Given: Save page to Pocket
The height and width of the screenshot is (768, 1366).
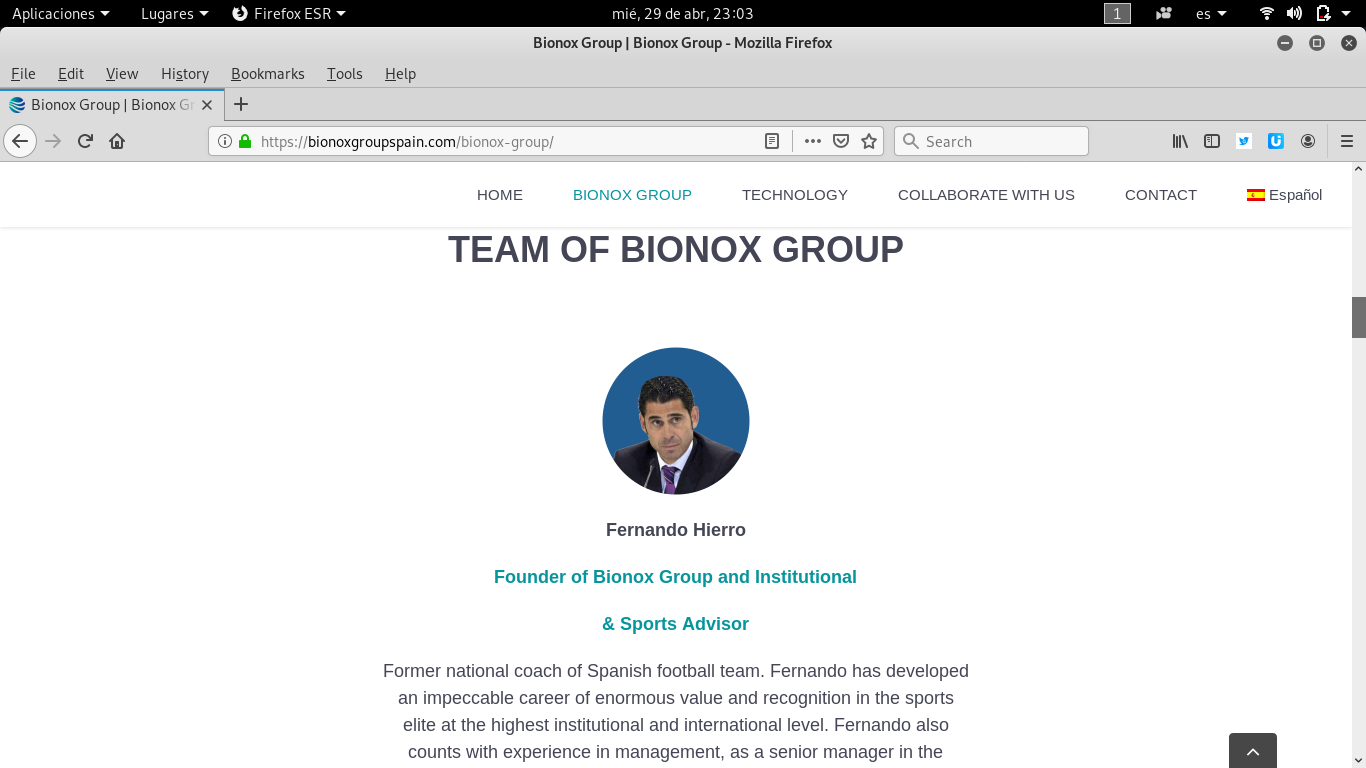Looking at the screenshot, I should point(841,141).
